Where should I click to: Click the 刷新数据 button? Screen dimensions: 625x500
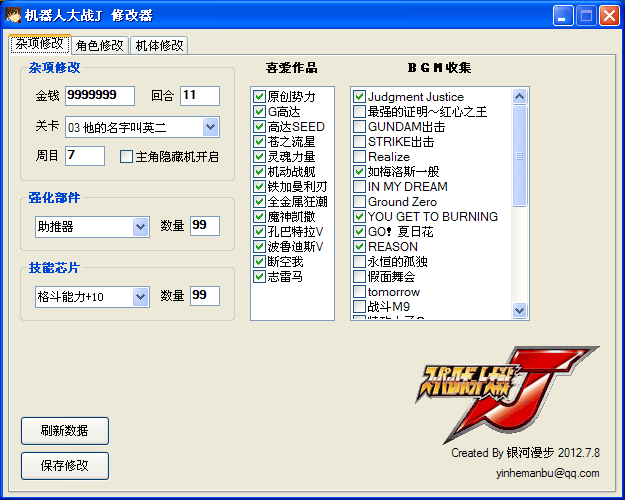pyautogui.click(x=65, y=431)
